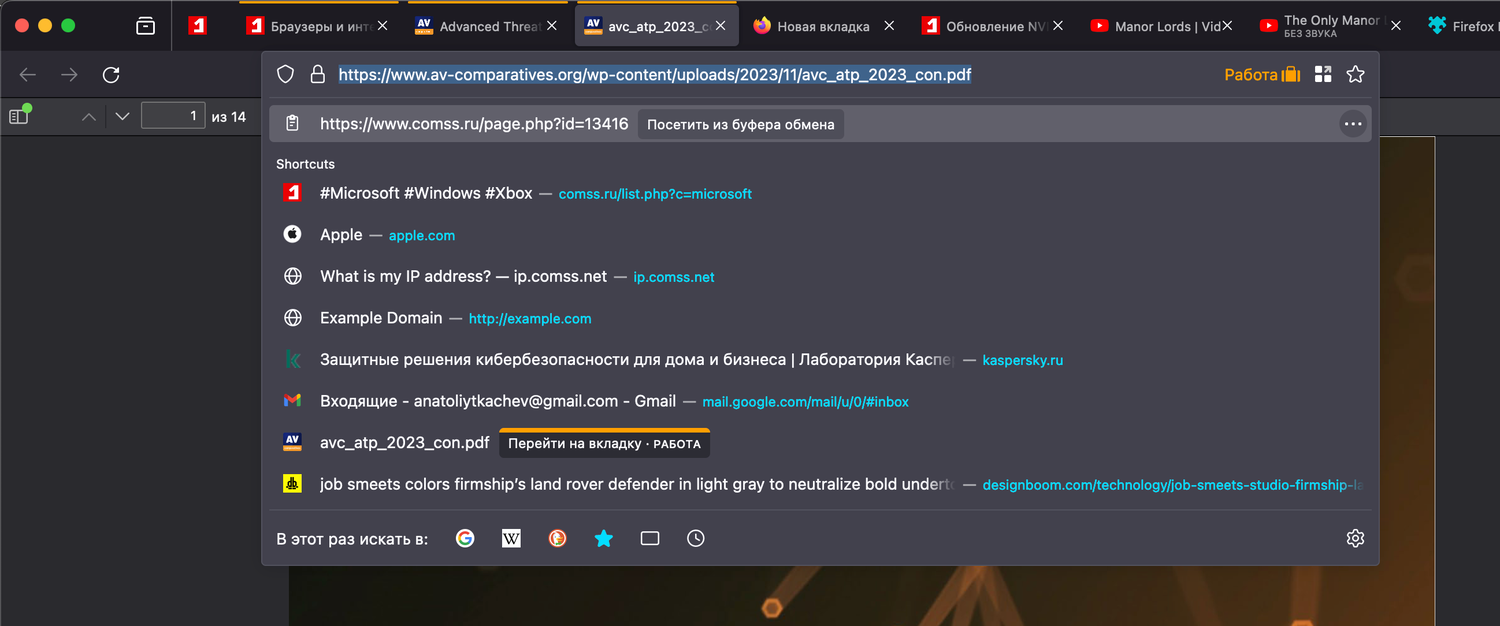This screenshot has height=626, width=1500.
Task: Close the Браузеры и инте tab
Action: pos(381,26)
